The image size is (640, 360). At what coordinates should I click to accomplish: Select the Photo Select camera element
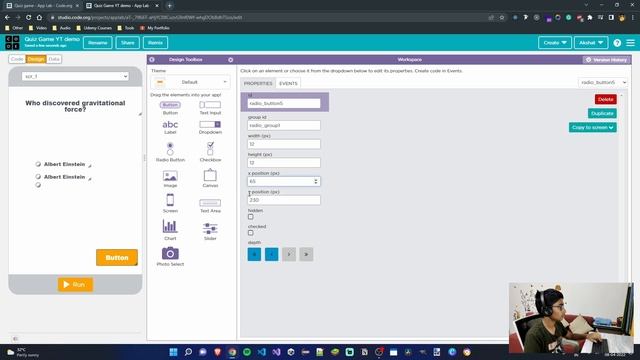(x=170, y=257)
